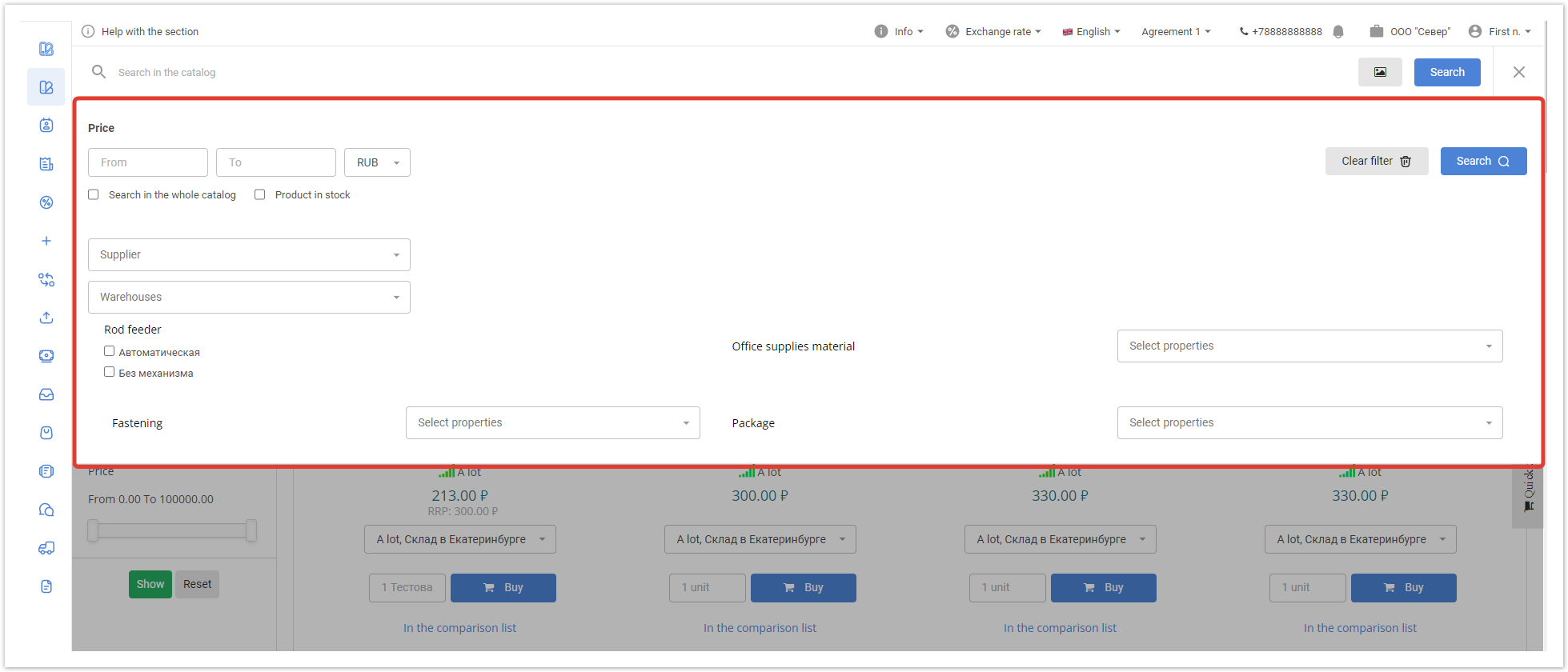Image resolution: width=1568 pixels, height=672 pixels.
Task: Click the user avatar icon next to First n.
Action: (1475, 31)
